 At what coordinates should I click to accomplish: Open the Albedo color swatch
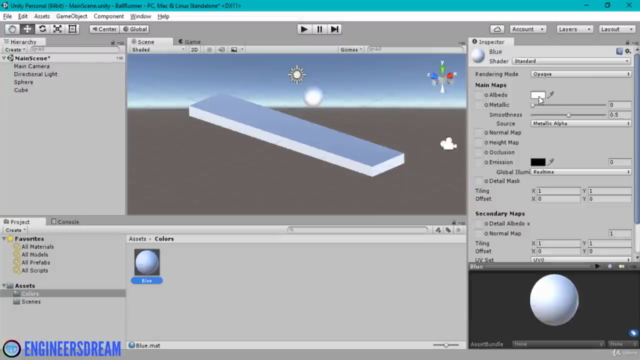pyautogui.click(x=538, y=95)
